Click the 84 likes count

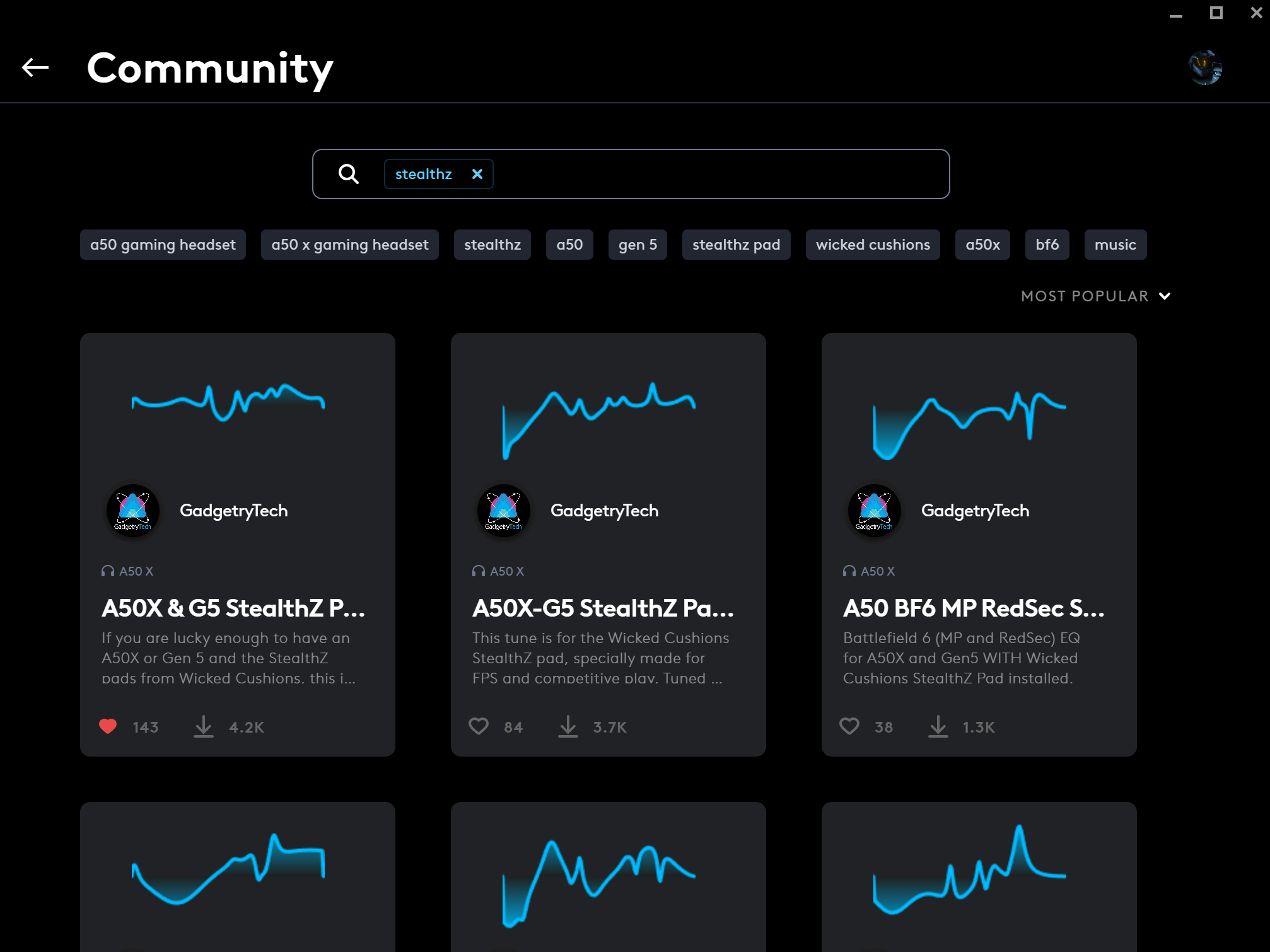(x=513, y=727)
